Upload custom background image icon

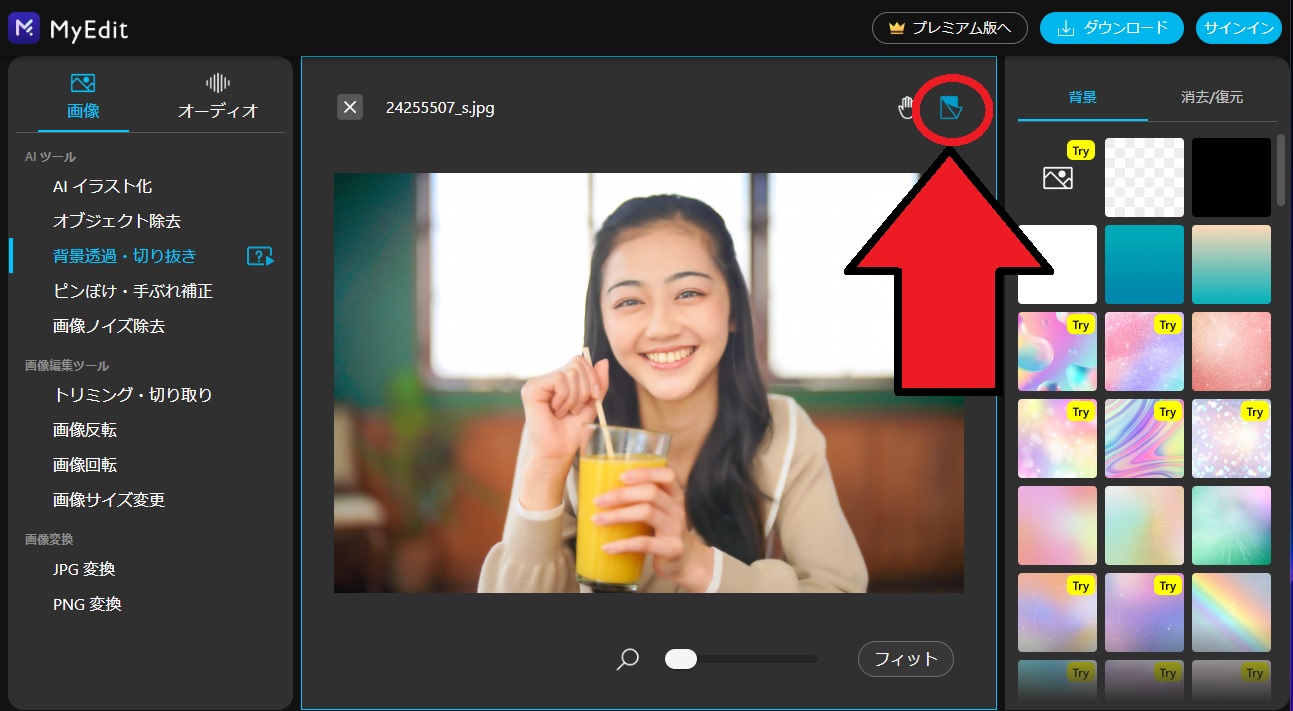point(1057,177)
